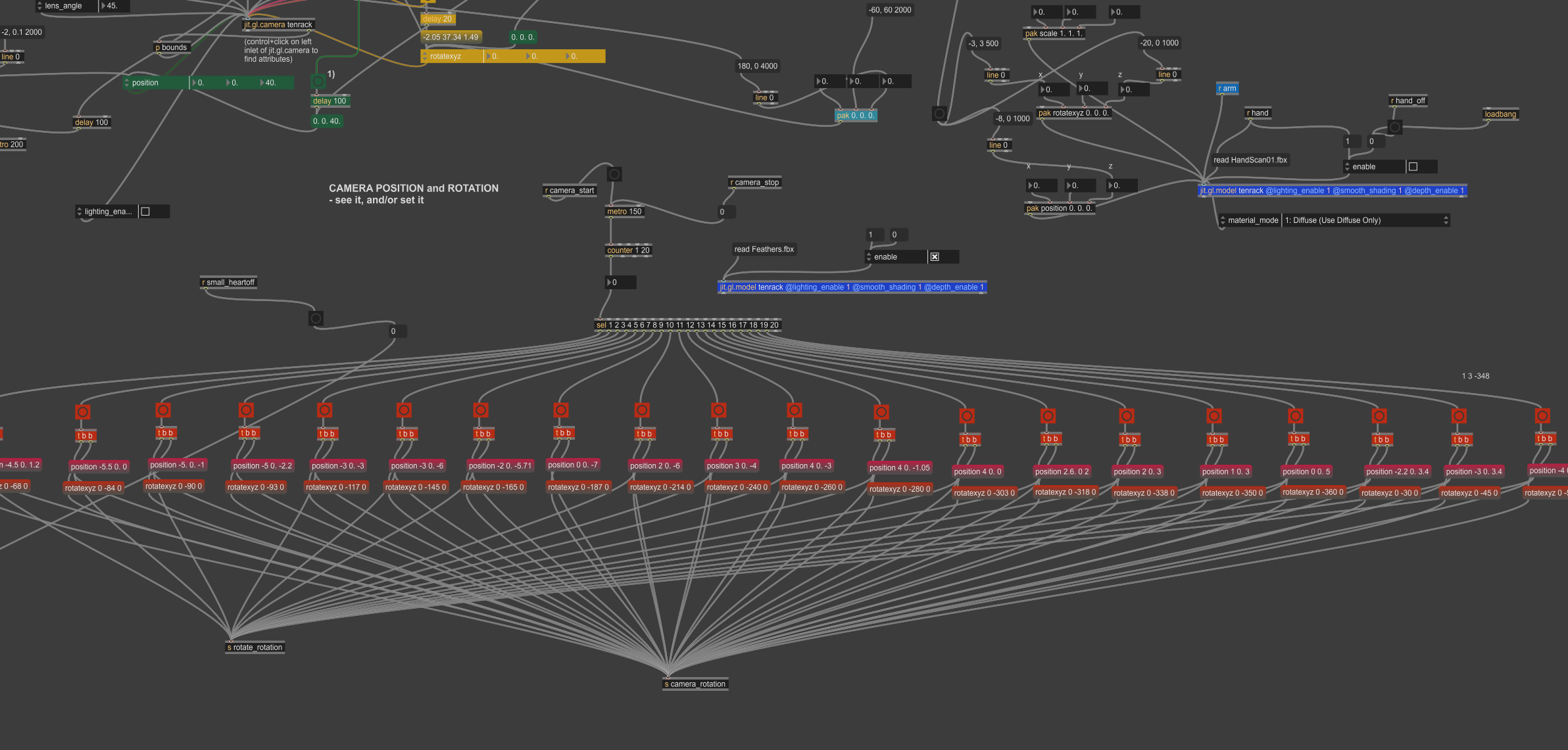1568x750 pixels.
Task: Click number box below counter 1 20
Action: [x=620, y=283]
